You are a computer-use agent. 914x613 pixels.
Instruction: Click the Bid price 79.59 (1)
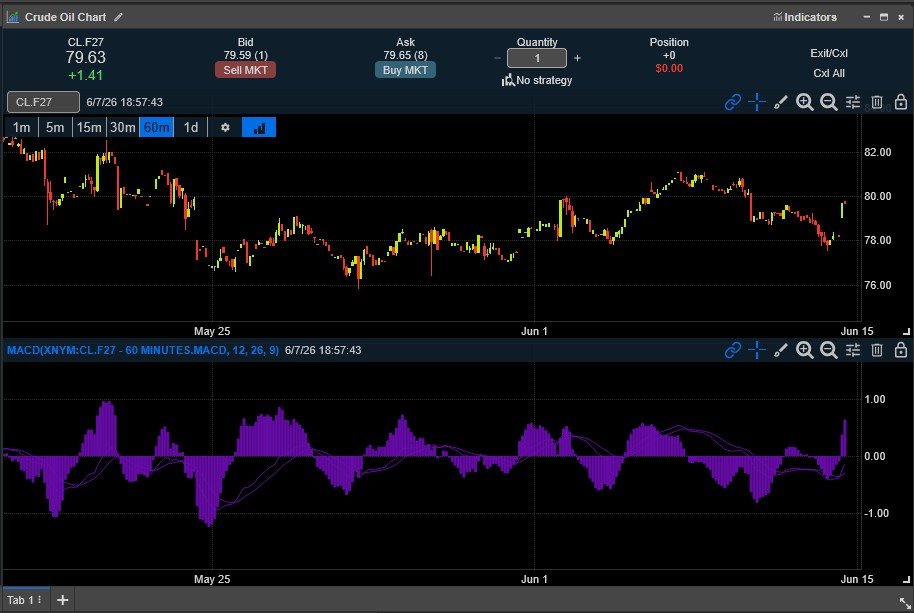[245, 55]
